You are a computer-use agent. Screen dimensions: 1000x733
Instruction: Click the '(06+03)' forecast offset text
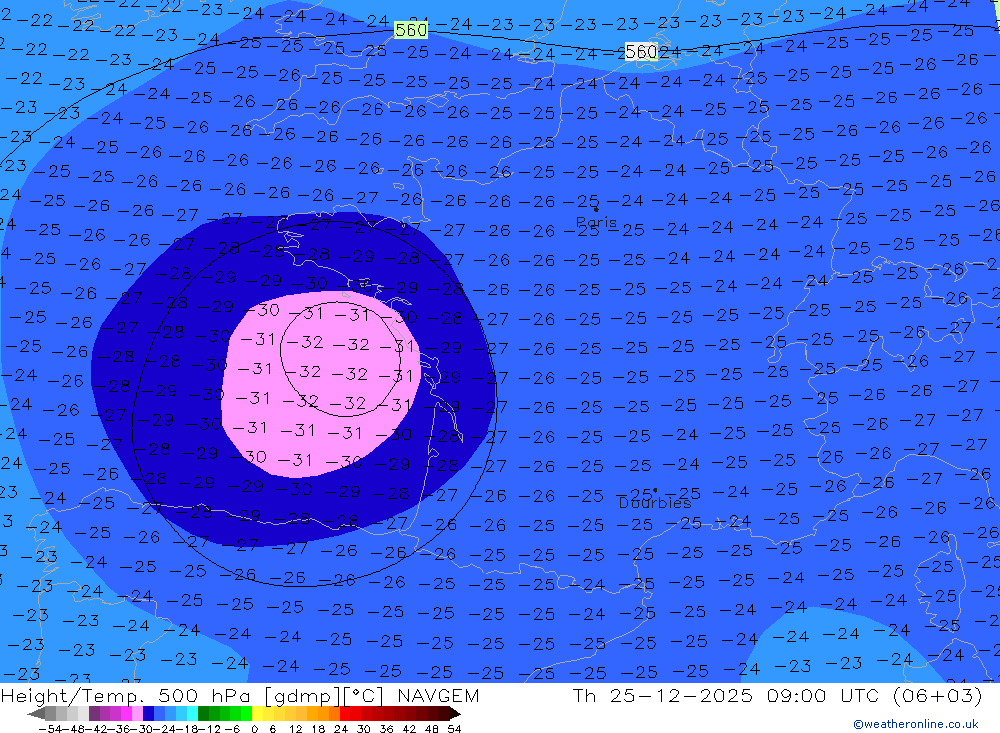[x=938, y=695]
